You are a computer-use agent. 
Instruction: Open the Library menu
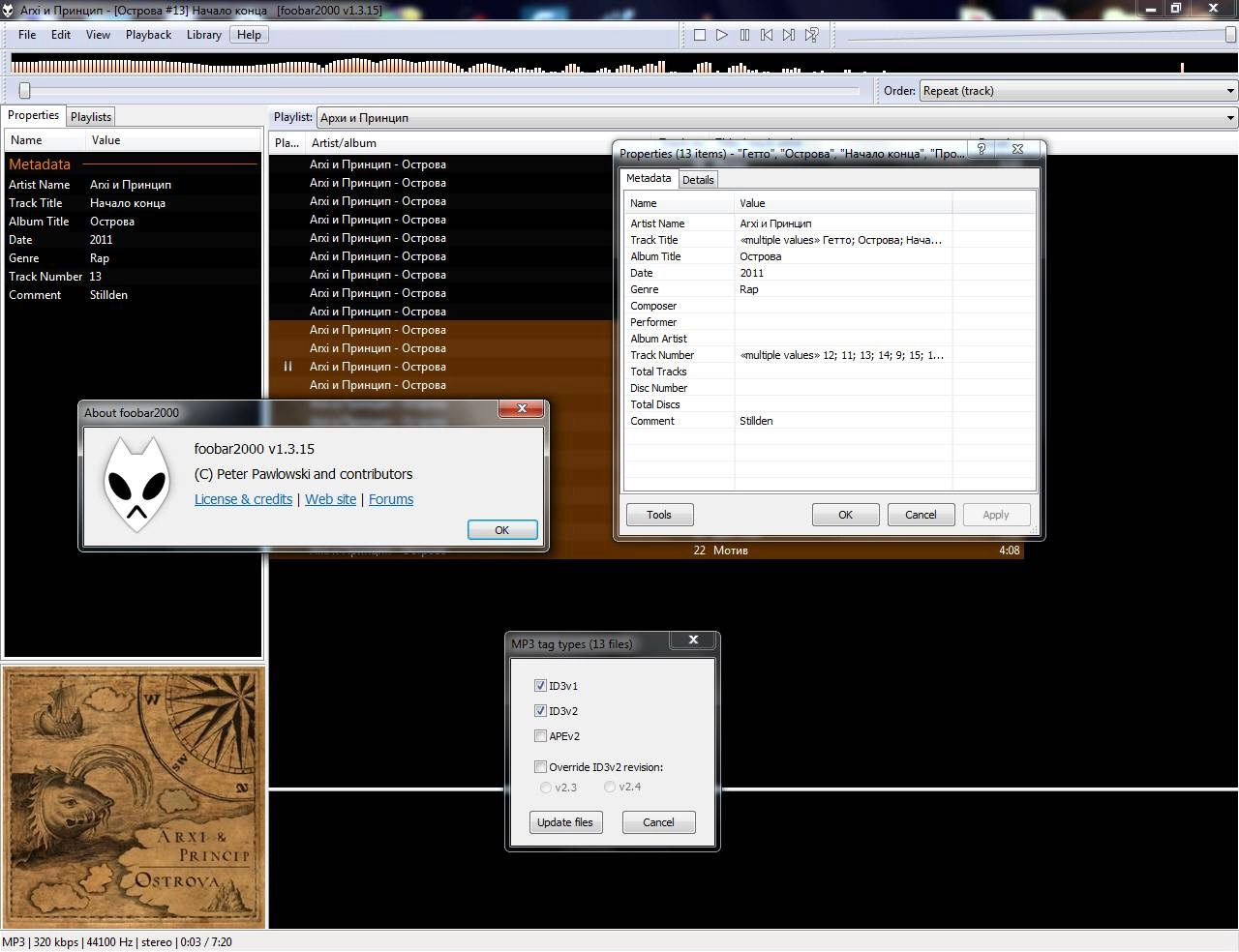204,35
